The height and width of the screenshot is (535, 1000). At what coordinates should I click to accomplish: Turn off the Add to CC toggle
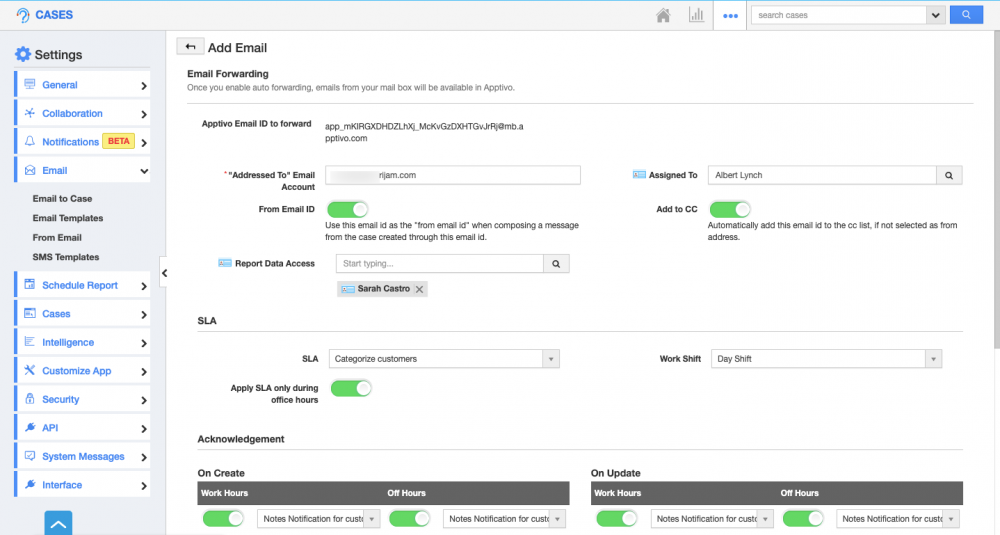[x=730, y=209]
